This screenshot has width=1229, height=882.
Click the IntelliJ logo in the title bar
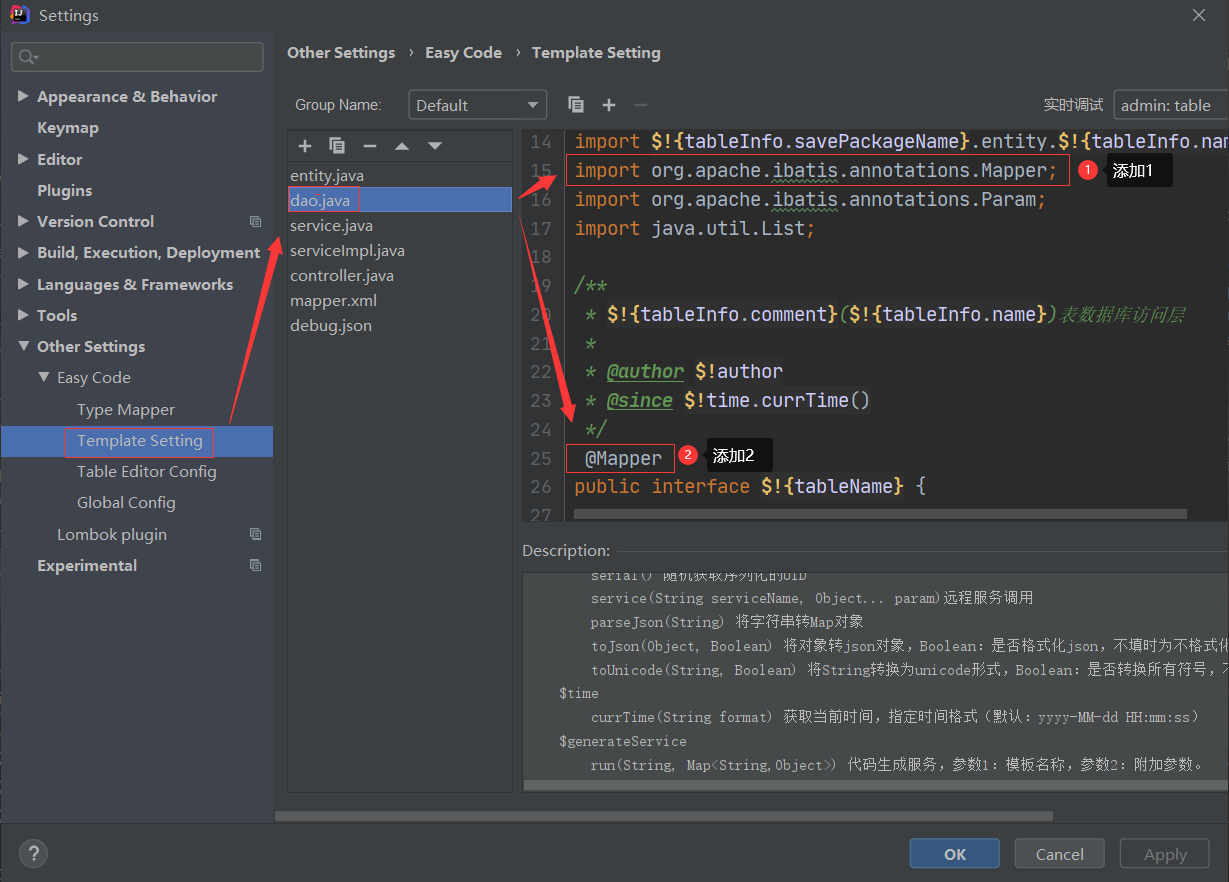pos(19,15)
